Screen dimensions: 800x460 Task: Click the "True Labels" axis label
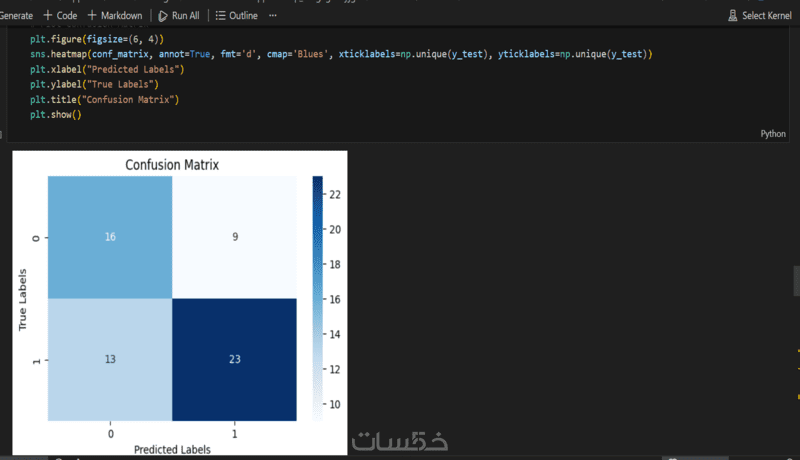(22, 298)
